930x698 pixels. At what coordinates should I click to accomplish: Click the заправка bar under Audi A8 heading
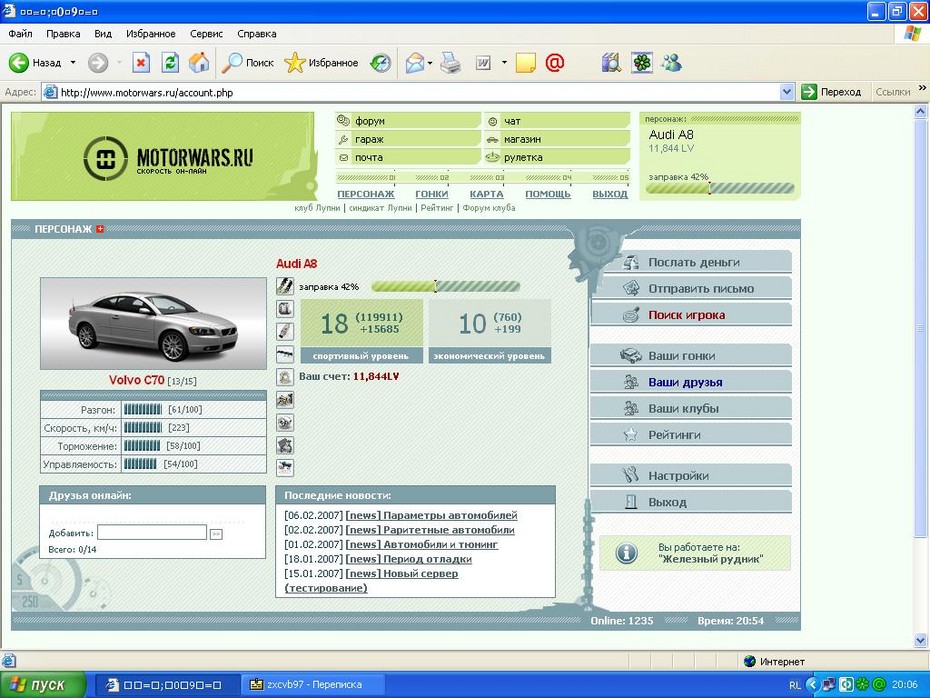click(446, 286)
